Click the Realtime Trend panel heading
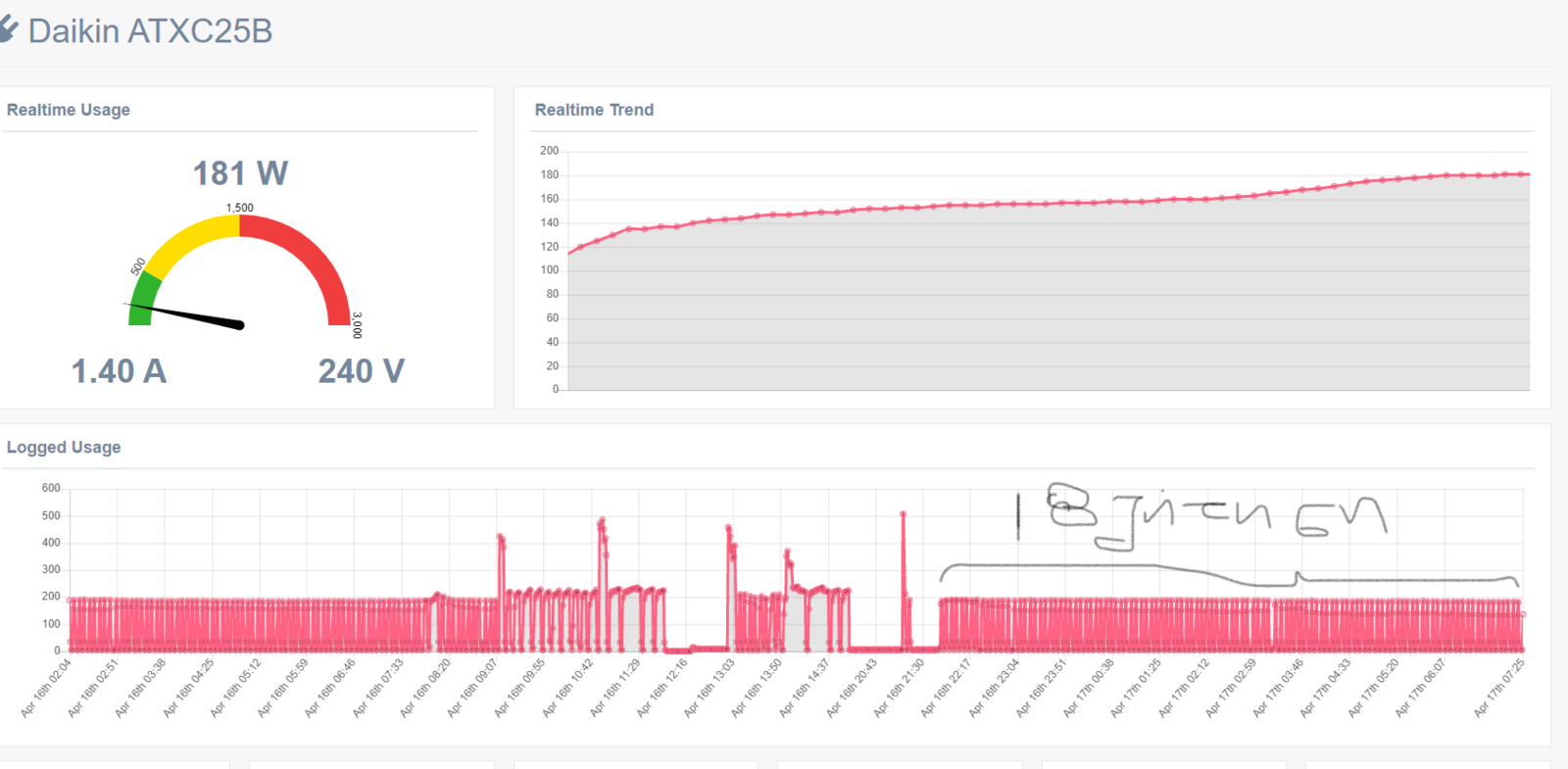 (x=594, y=110)
